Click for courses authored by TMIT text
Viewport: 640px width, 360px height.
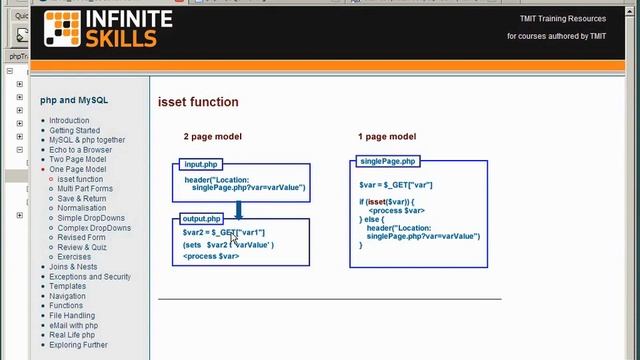coord(556,36)
